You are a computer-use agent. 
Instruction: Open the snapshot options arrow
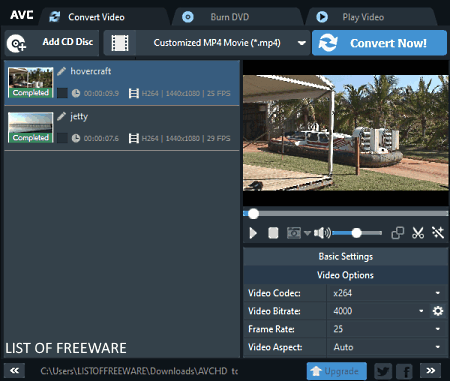[x=307, y=233]
